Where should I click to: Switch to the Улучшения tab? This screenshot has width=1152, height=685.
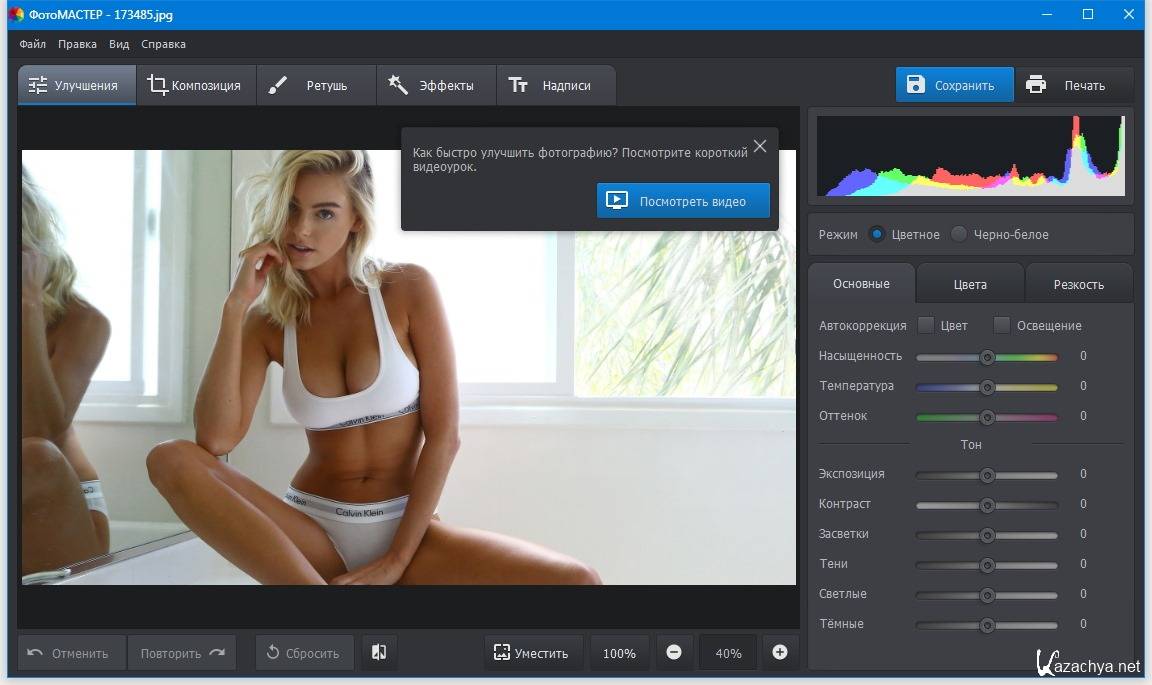(77, 85)
